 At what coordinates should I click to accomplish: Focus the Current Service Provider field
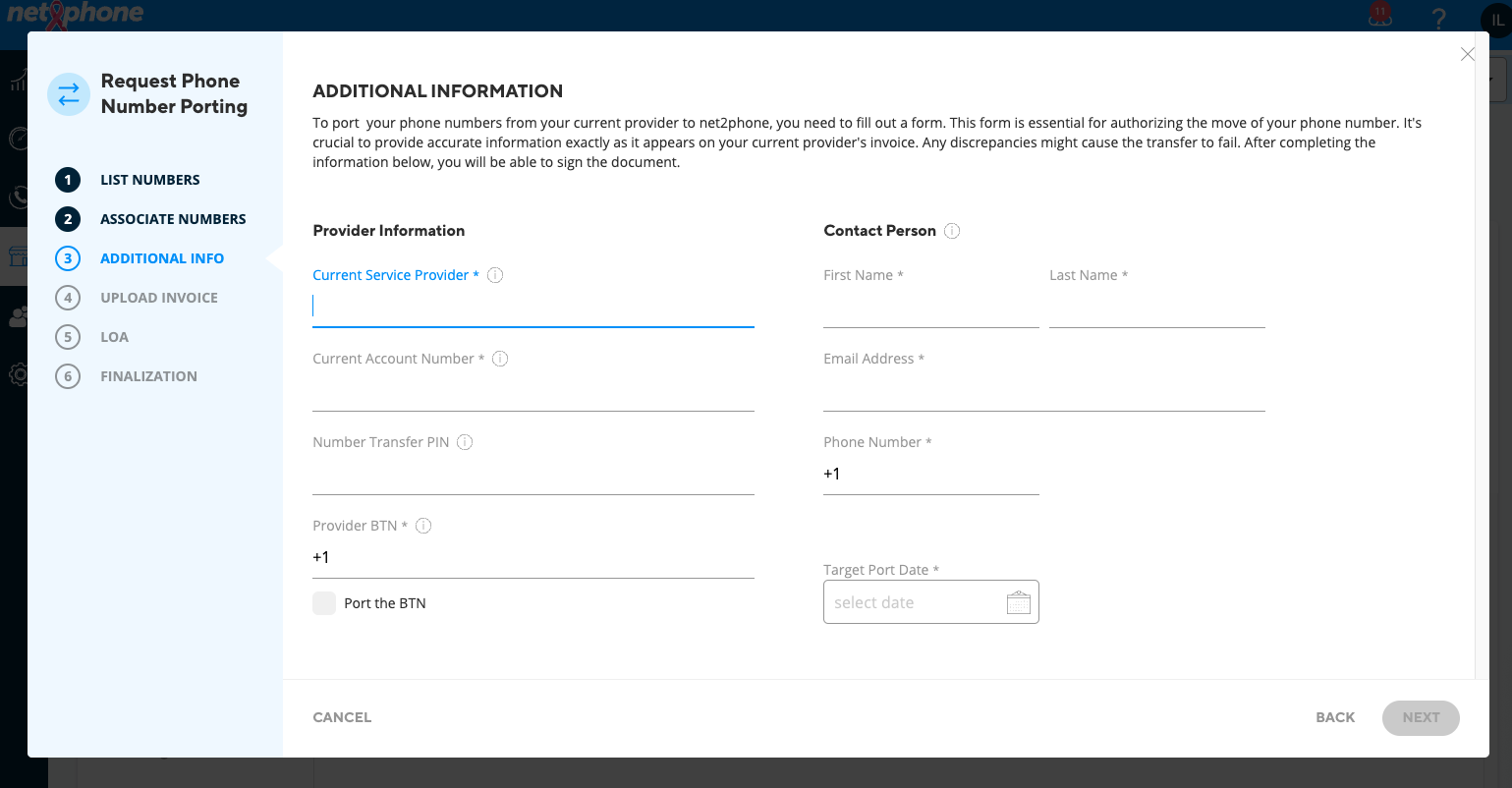pyautogui.click(x=533, y=307)
